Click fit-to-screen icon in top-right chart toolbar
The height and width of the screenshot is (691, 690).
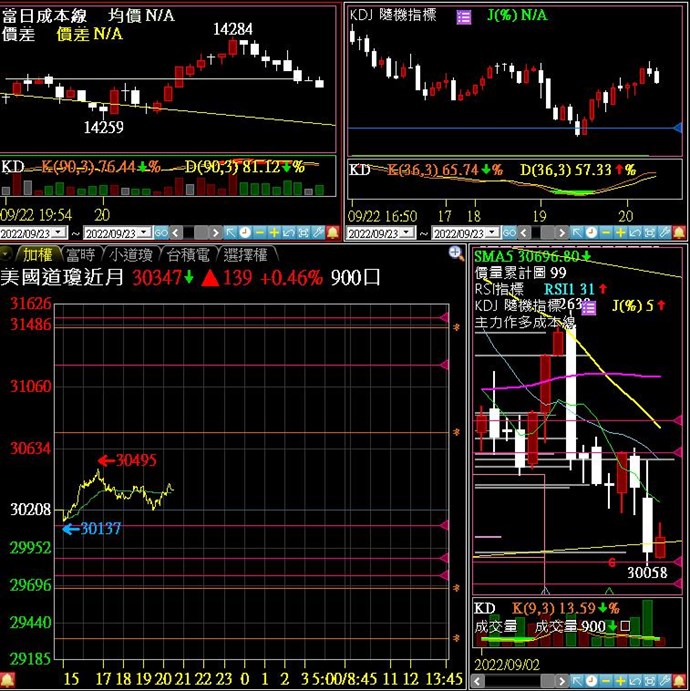649,233
